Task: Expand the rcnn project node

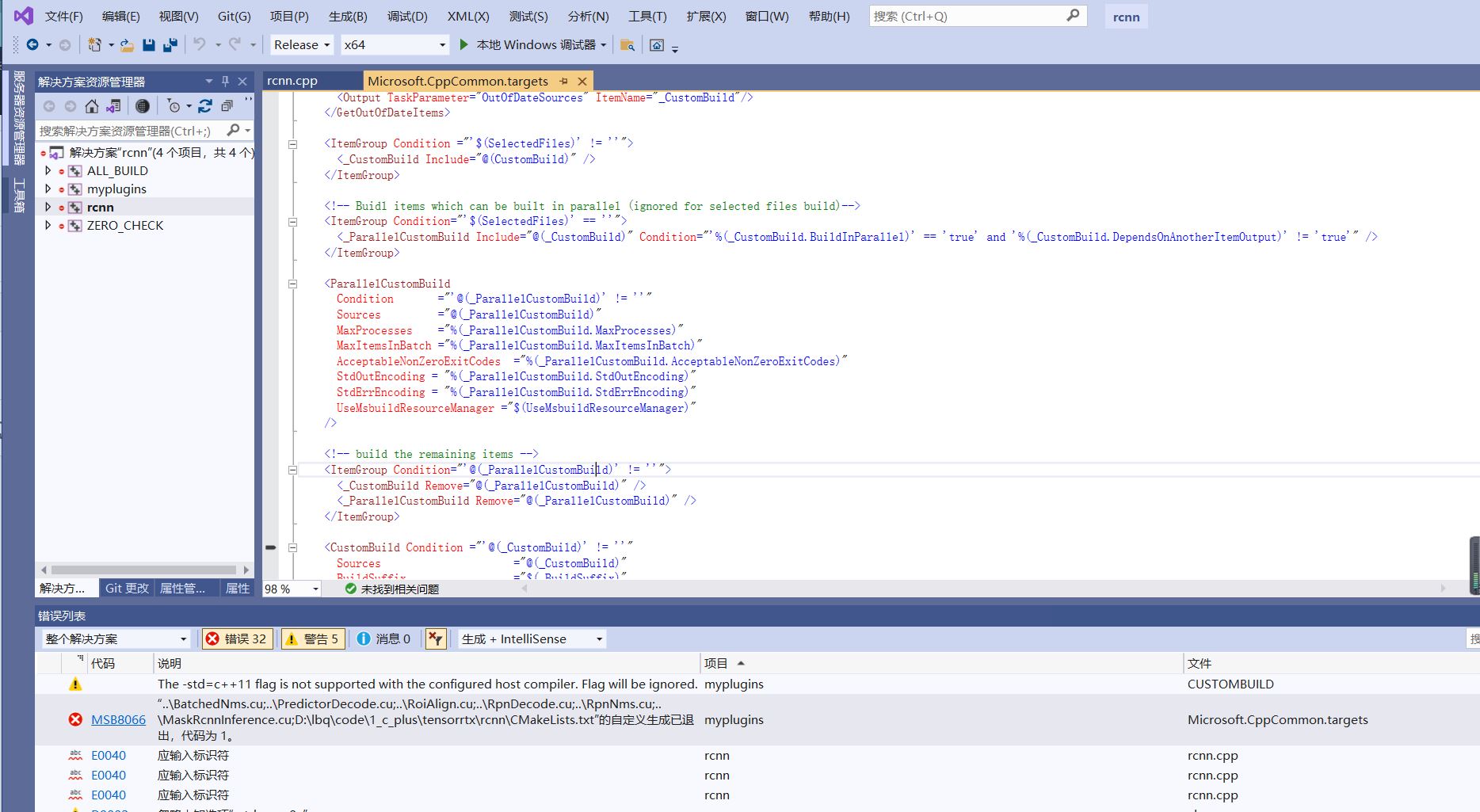Action: pos(48,207)
